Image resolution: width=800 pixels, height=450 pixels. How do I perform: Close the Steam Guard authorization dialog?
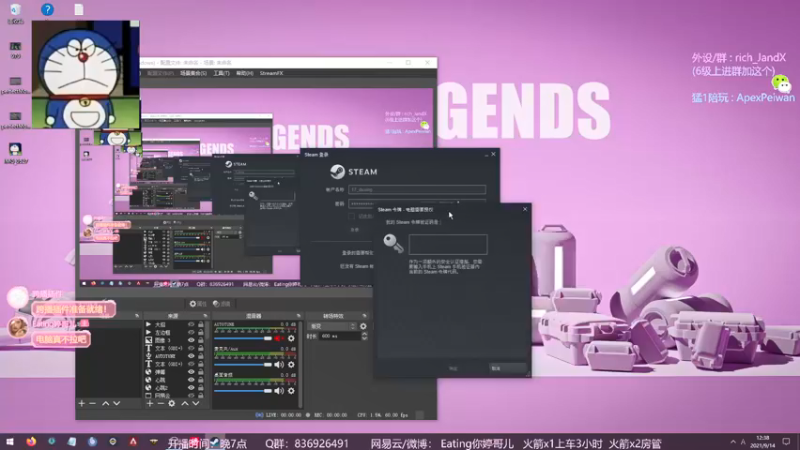pyautogui.click(x=525, y=209)
